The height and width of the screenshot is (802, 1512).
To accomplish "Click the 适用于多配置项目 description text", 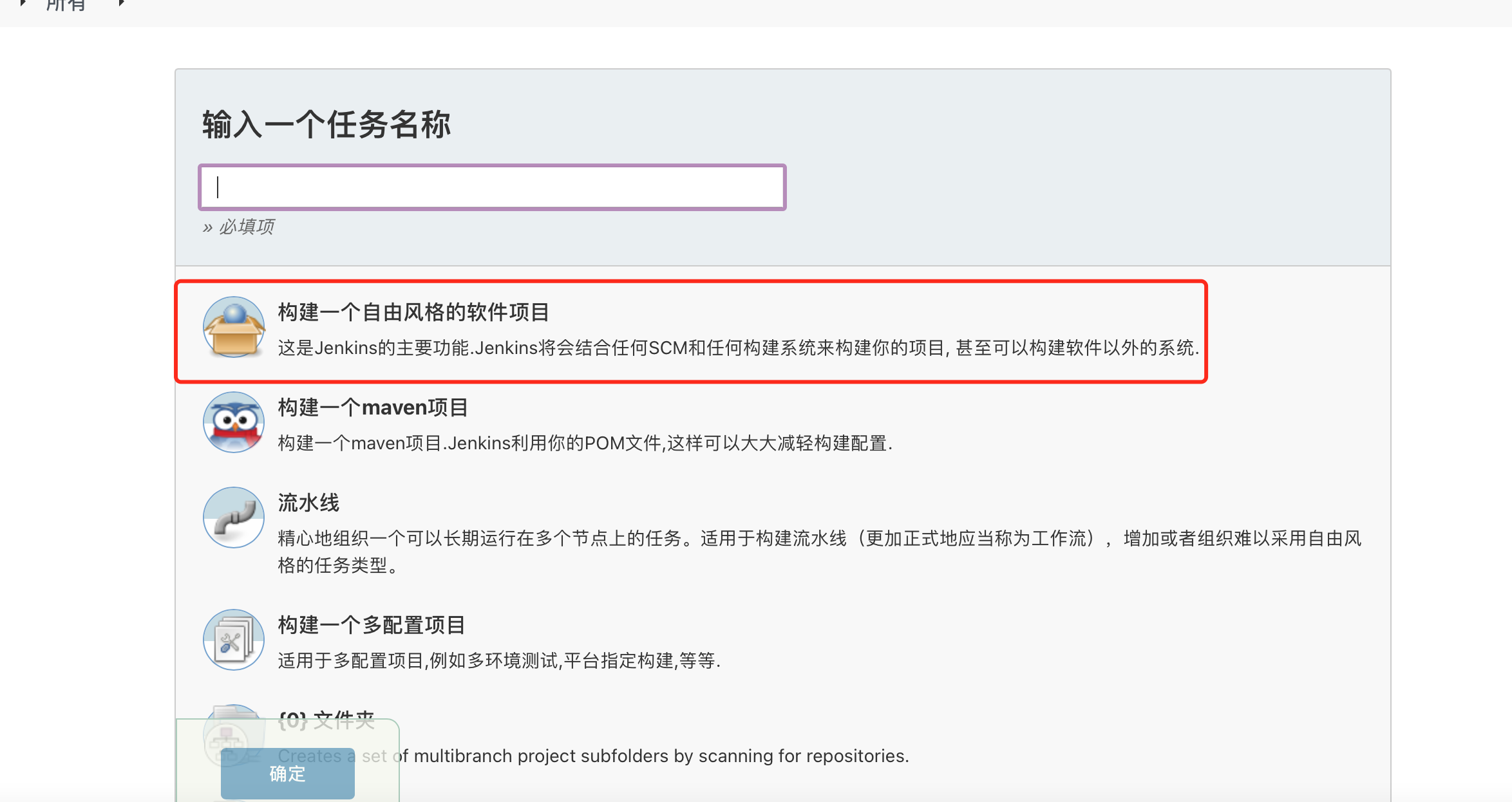I will [x=499, y=661].
